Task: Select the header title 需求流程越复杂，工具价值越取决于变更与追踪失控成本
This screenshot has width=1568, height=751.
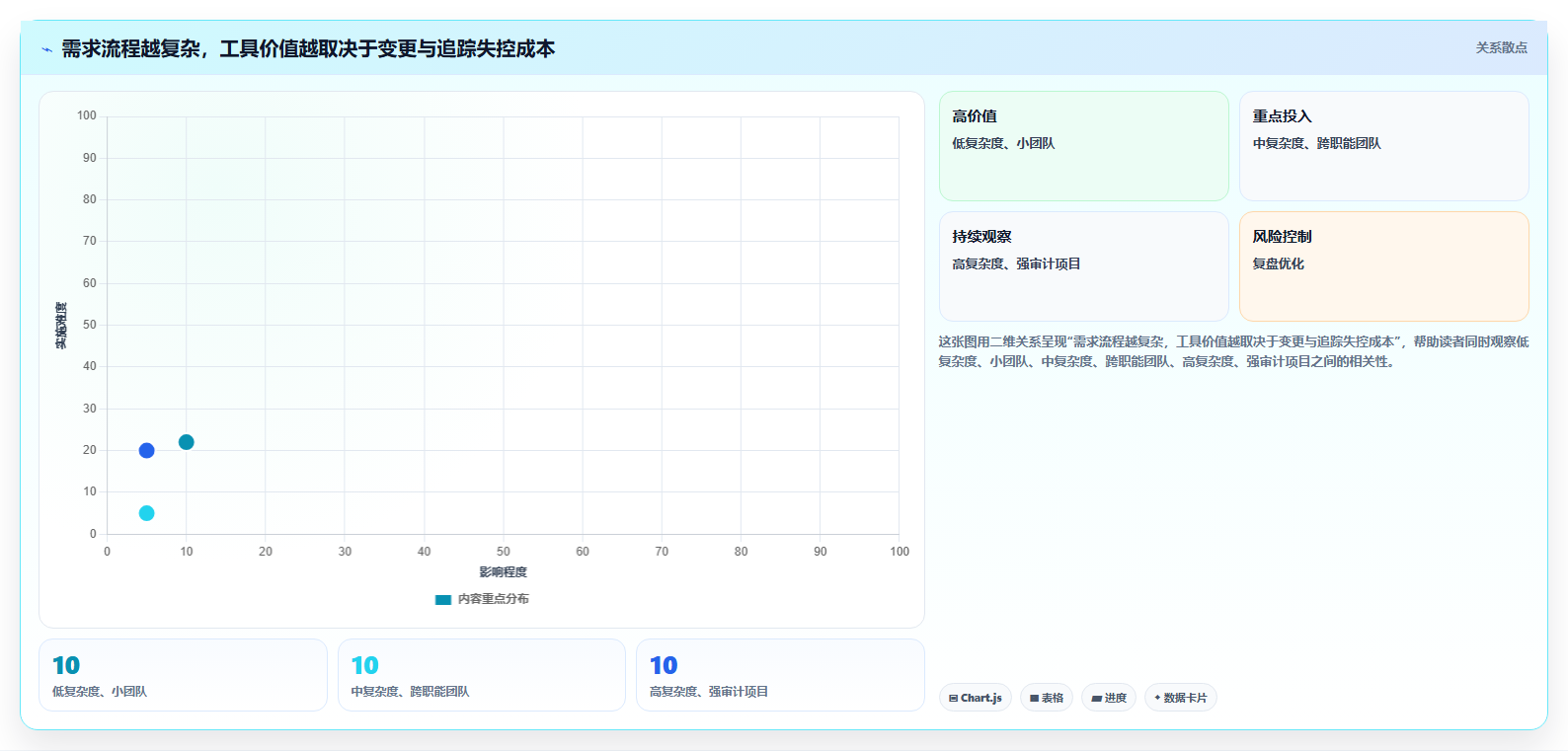Action: [x=308, y=48]
